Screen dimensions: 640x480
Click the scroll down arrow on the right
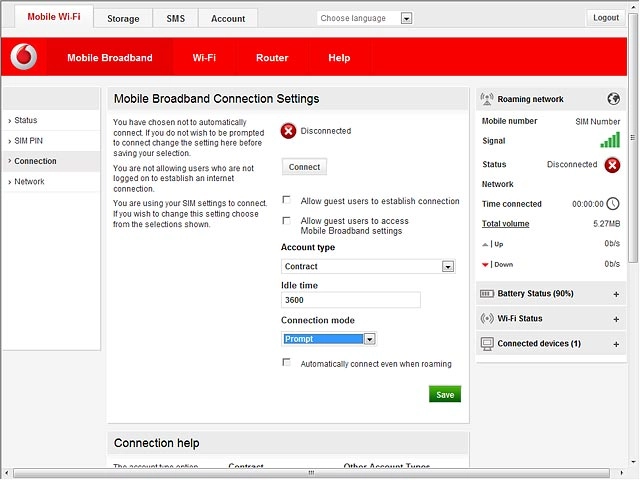click(x=633, y=462)
